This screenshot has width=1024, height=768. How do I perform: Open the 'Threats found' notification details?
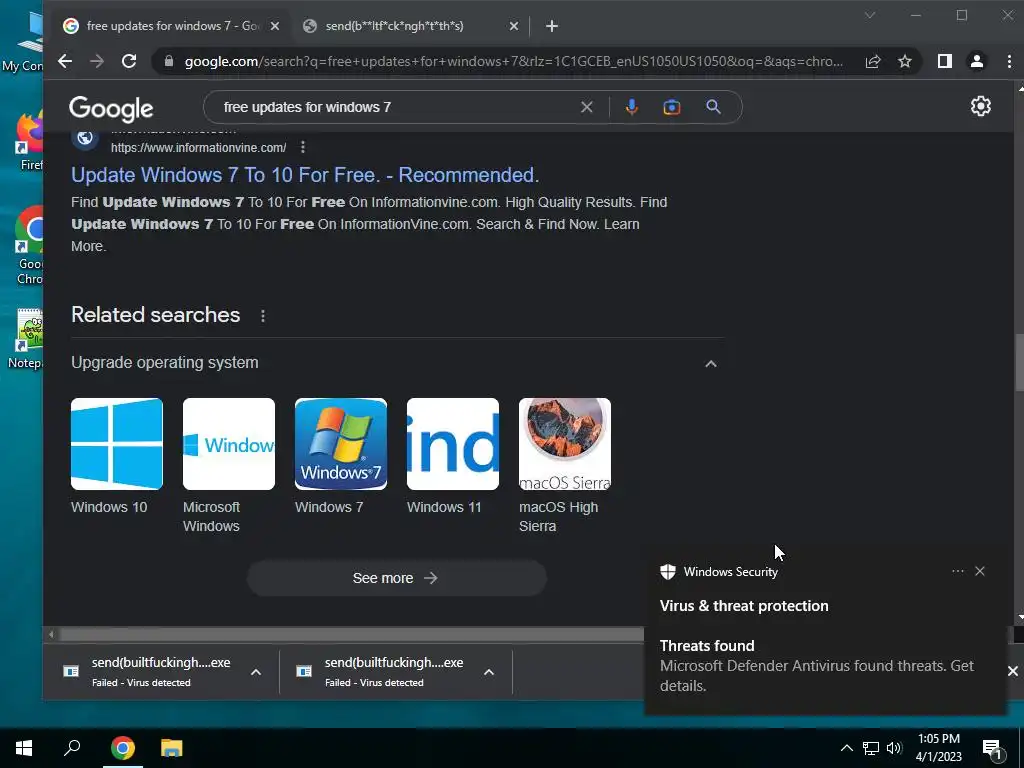point(816,666)
